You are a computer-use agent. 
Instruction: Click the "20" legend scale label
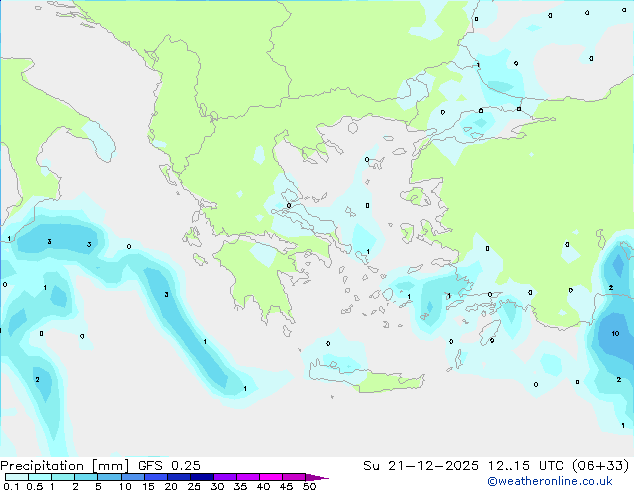pyautogui.click(x=171, y=486)
